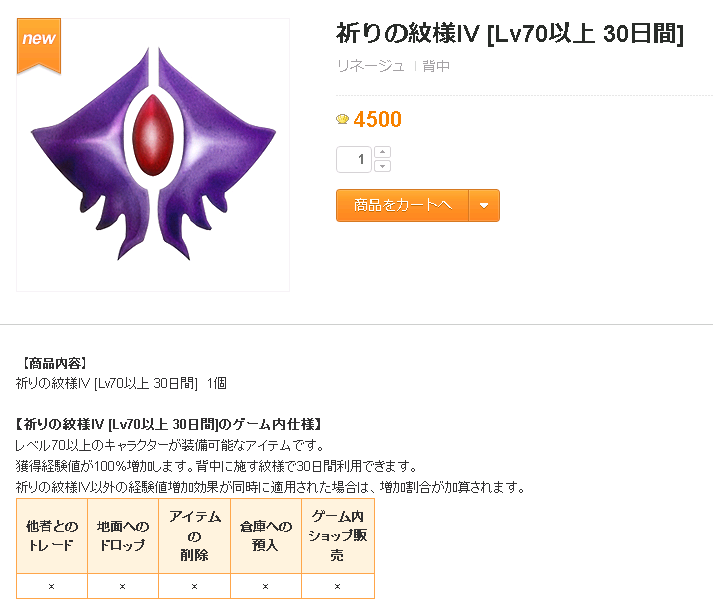Increase quantity with up stepper arrow
The height and width of the screenshot is (611, 713).
(382, 152)
